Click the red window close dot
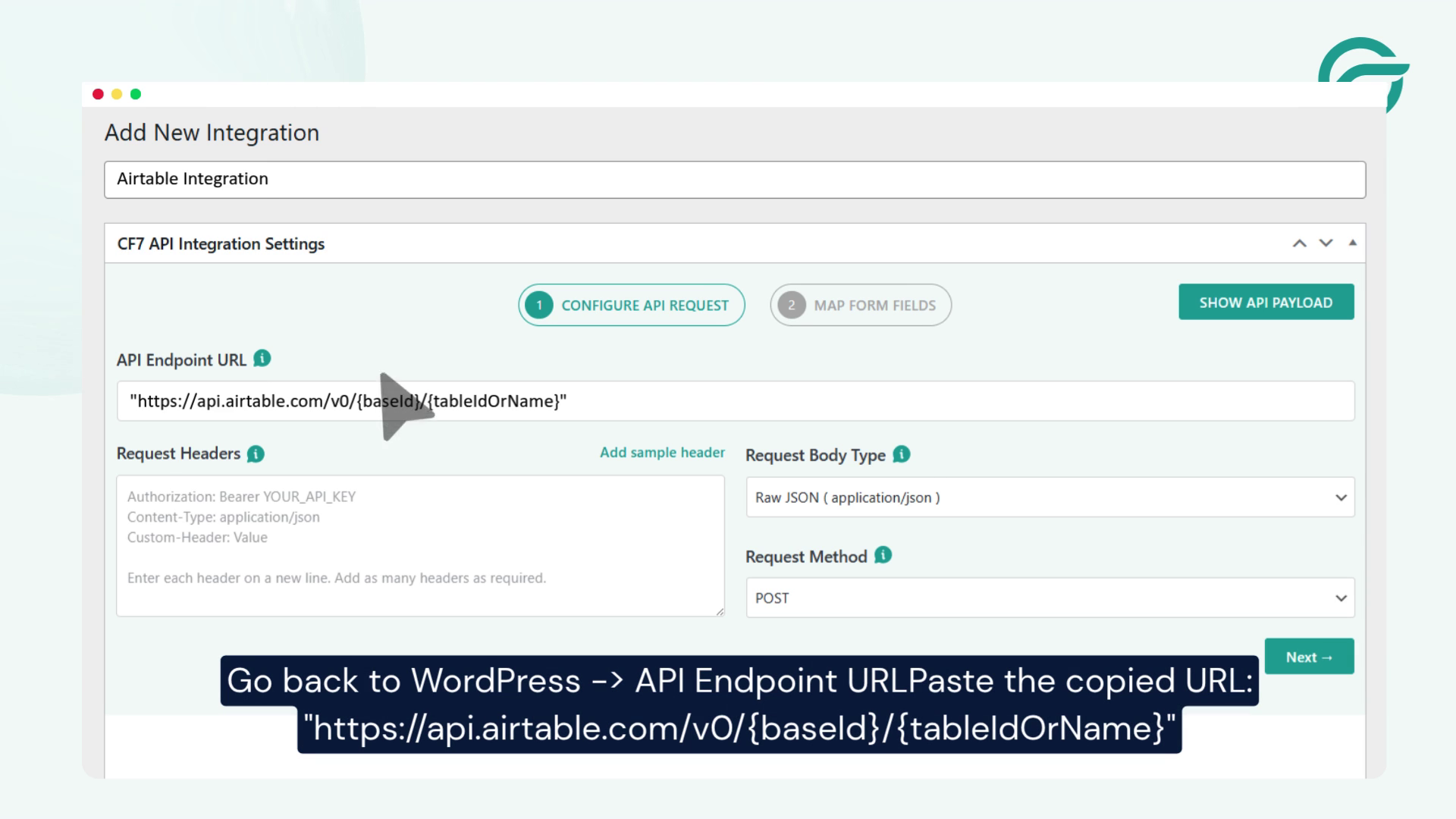 tap(98, 94)
